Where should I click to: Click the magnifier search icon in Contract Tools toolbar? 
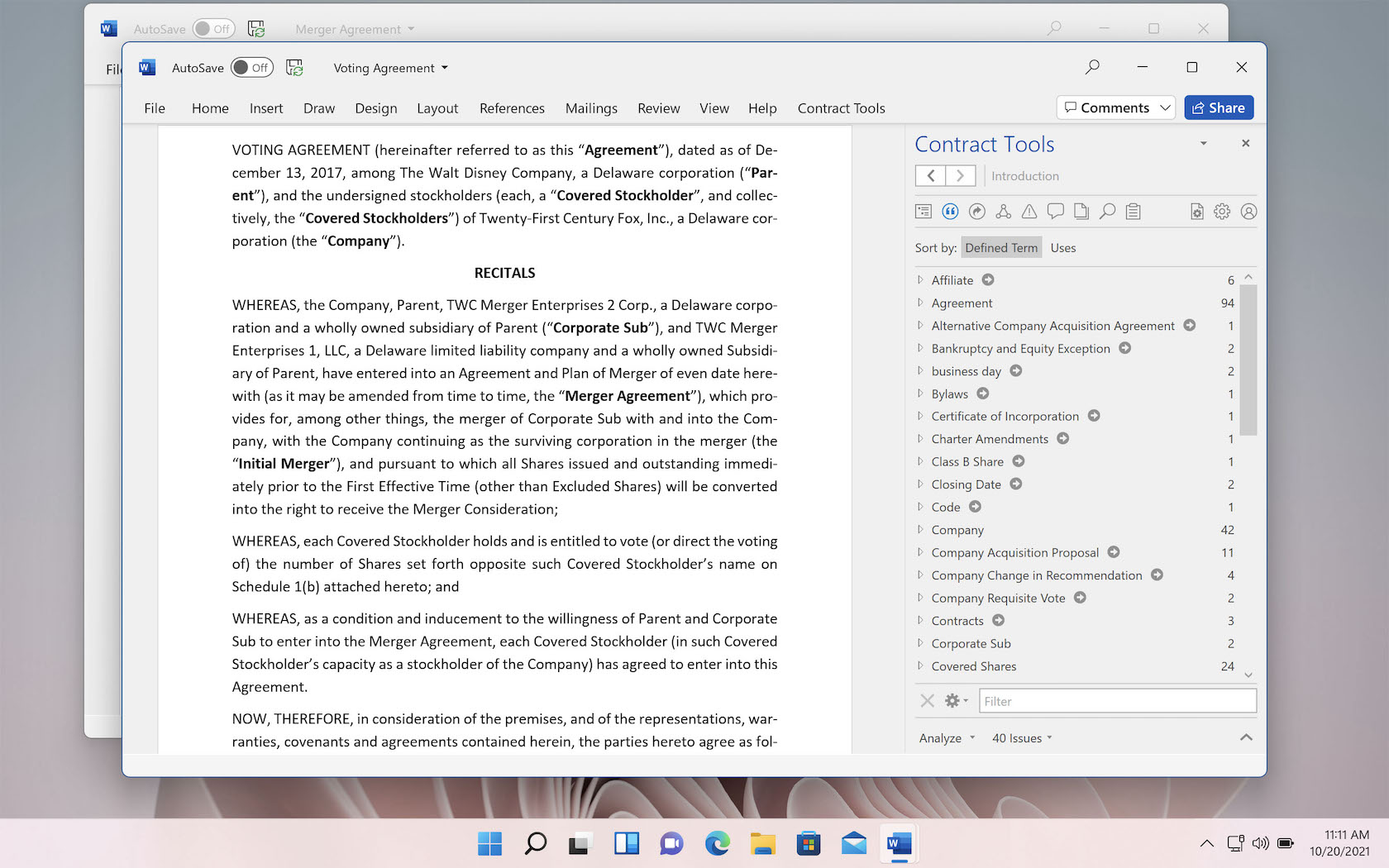[1107, 212]
